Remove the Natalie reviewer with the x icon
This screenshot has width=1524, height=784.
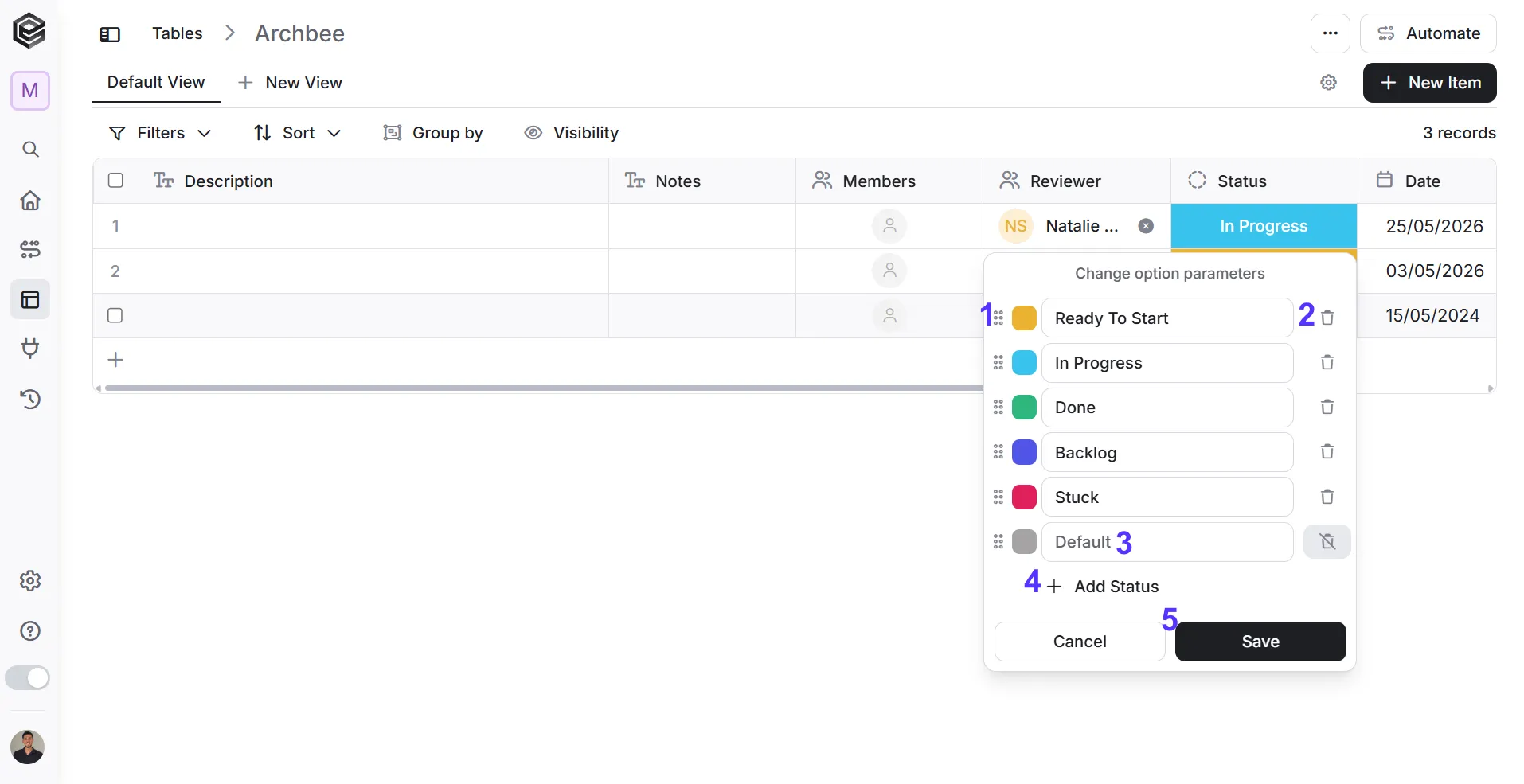coord(1146,226)
